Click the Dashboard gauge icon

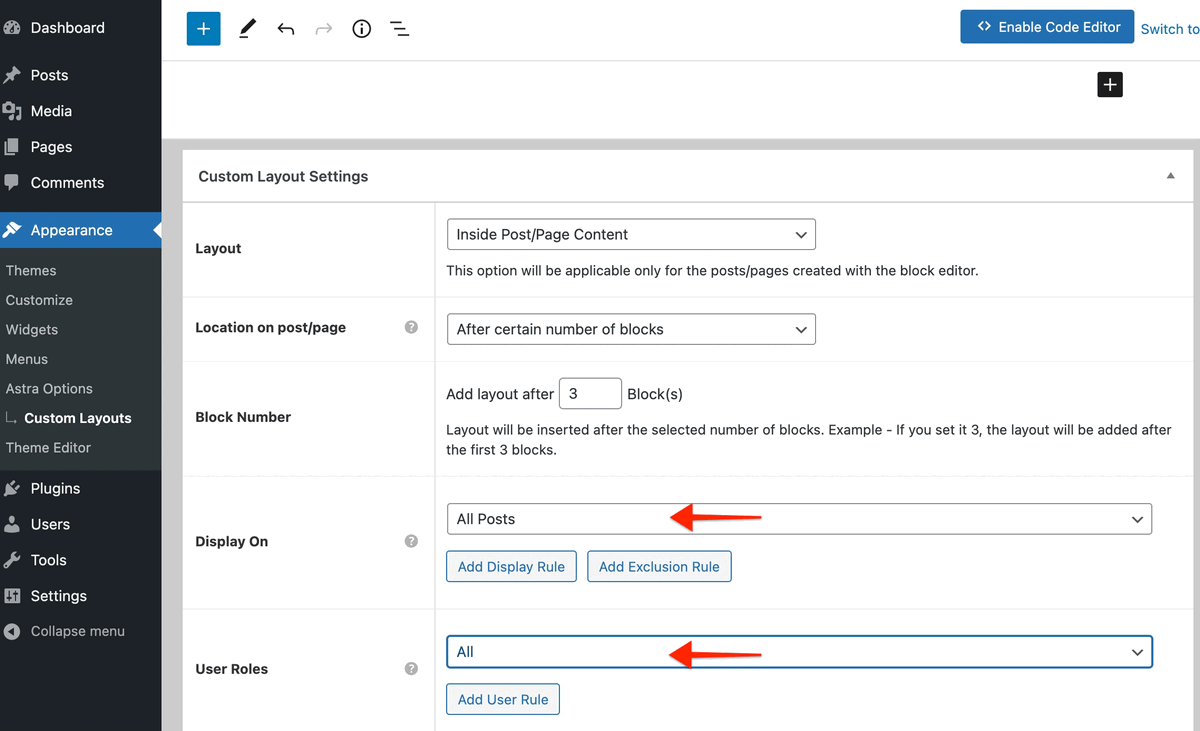(12, 28)
